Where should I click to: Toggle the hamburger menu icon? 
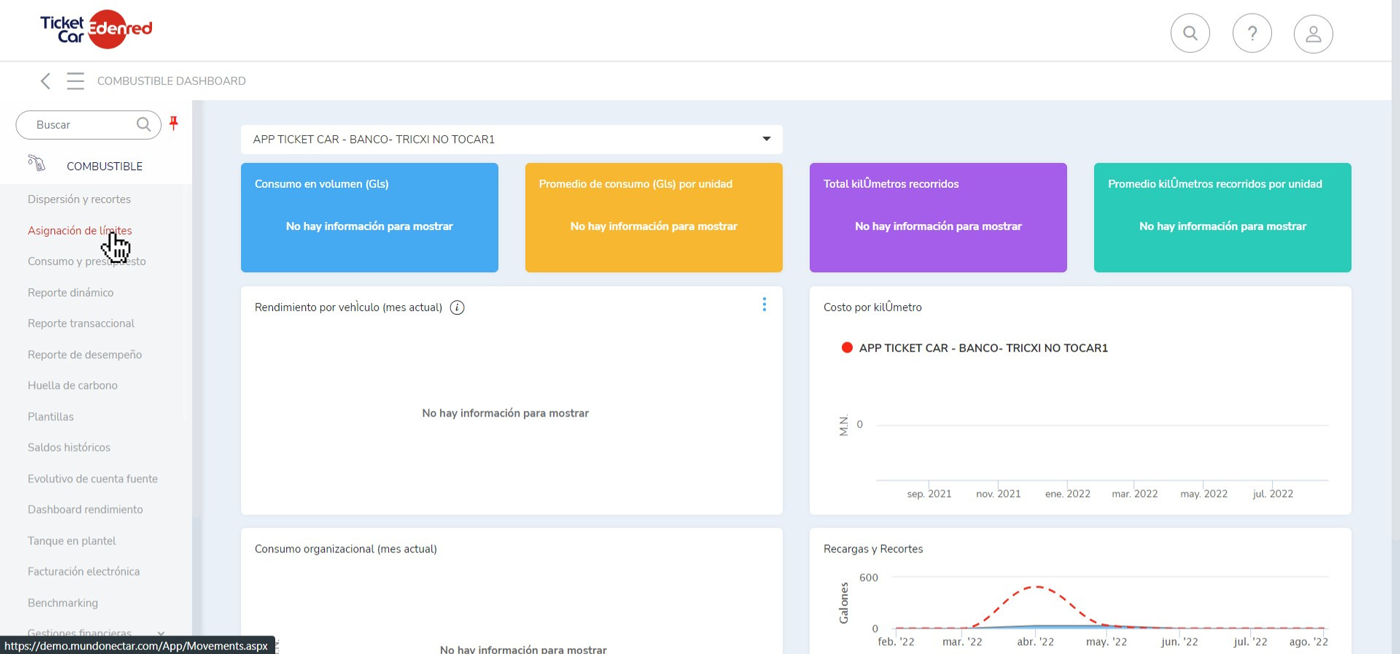click(75, 81)
